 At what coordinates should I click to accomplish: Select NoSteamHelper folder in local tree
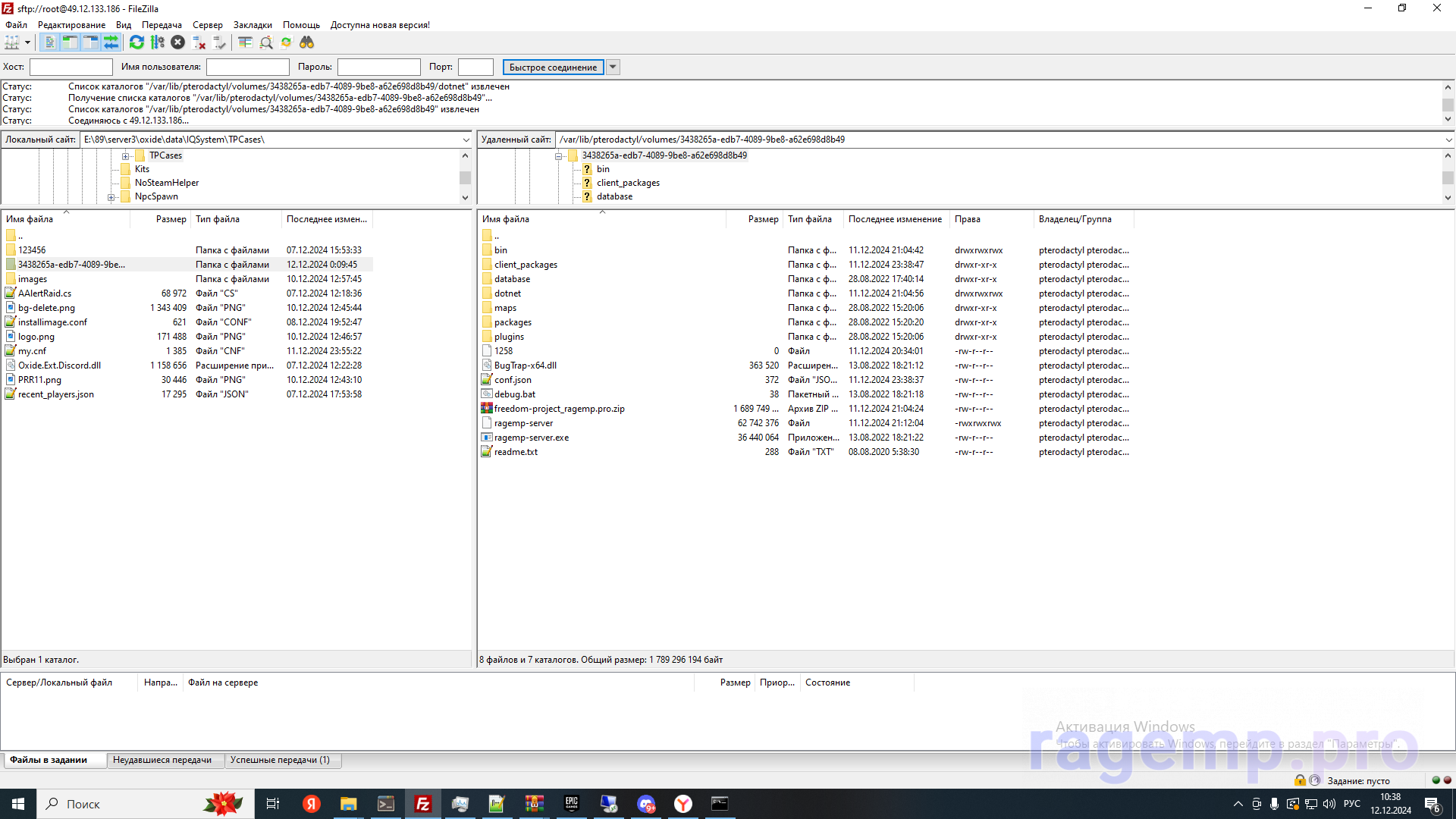(167, 183)
